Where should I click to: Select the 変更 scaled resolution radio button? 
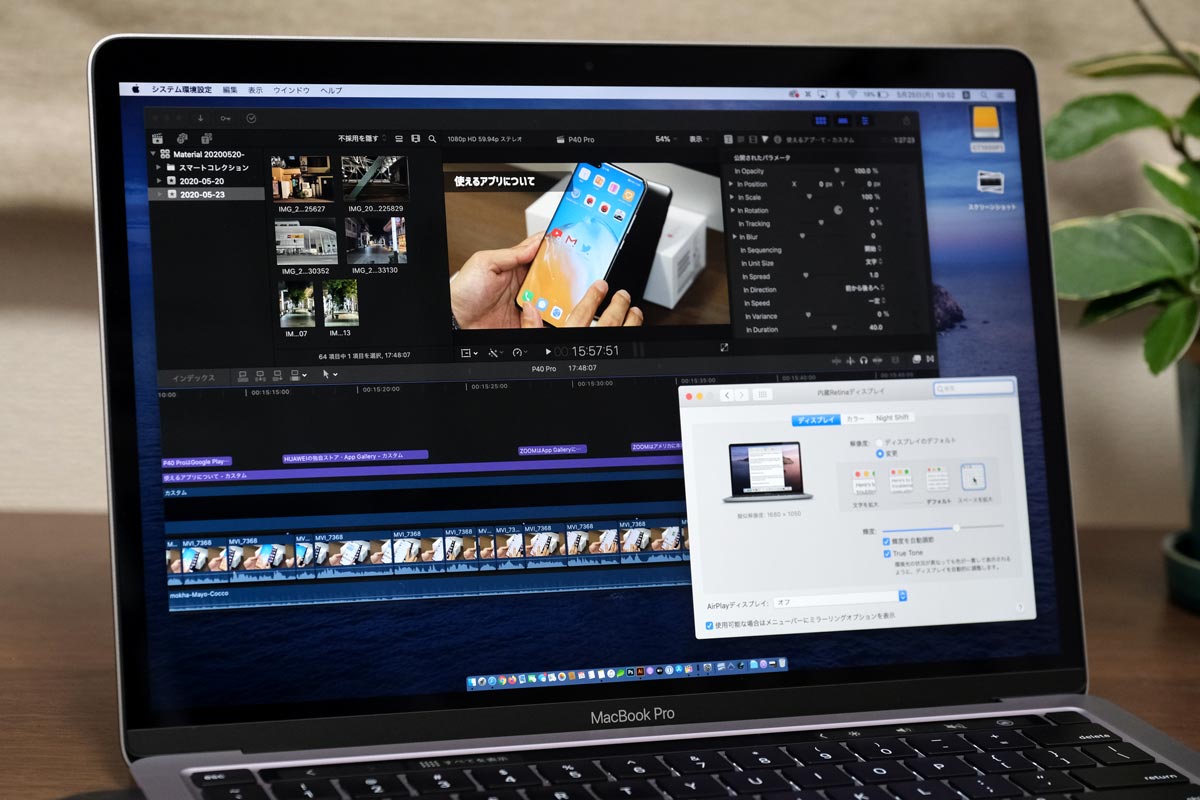(x=880, y=453)
